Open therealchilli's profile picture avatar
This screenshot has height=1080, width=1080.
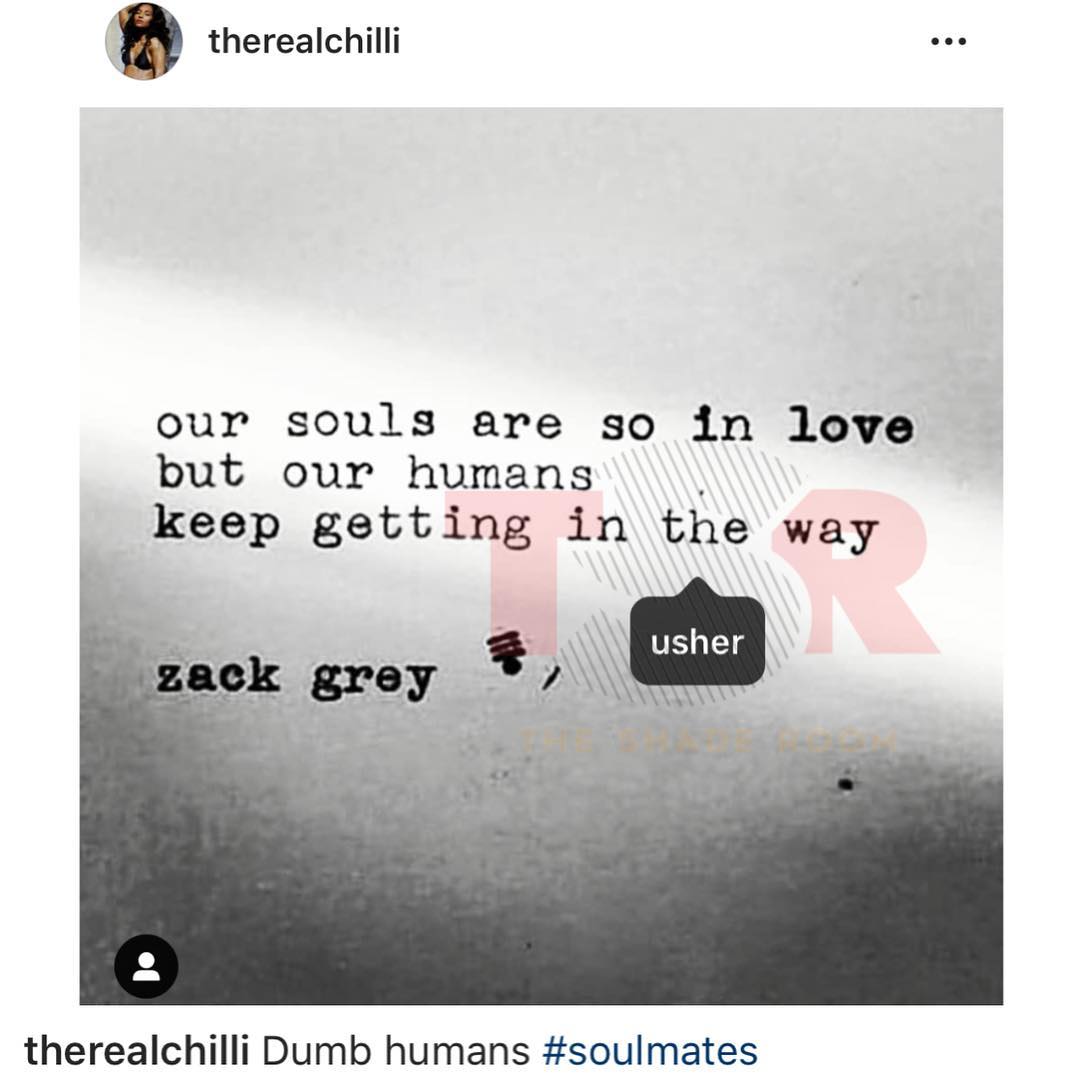pyautogui.click(x=143, y=41)
